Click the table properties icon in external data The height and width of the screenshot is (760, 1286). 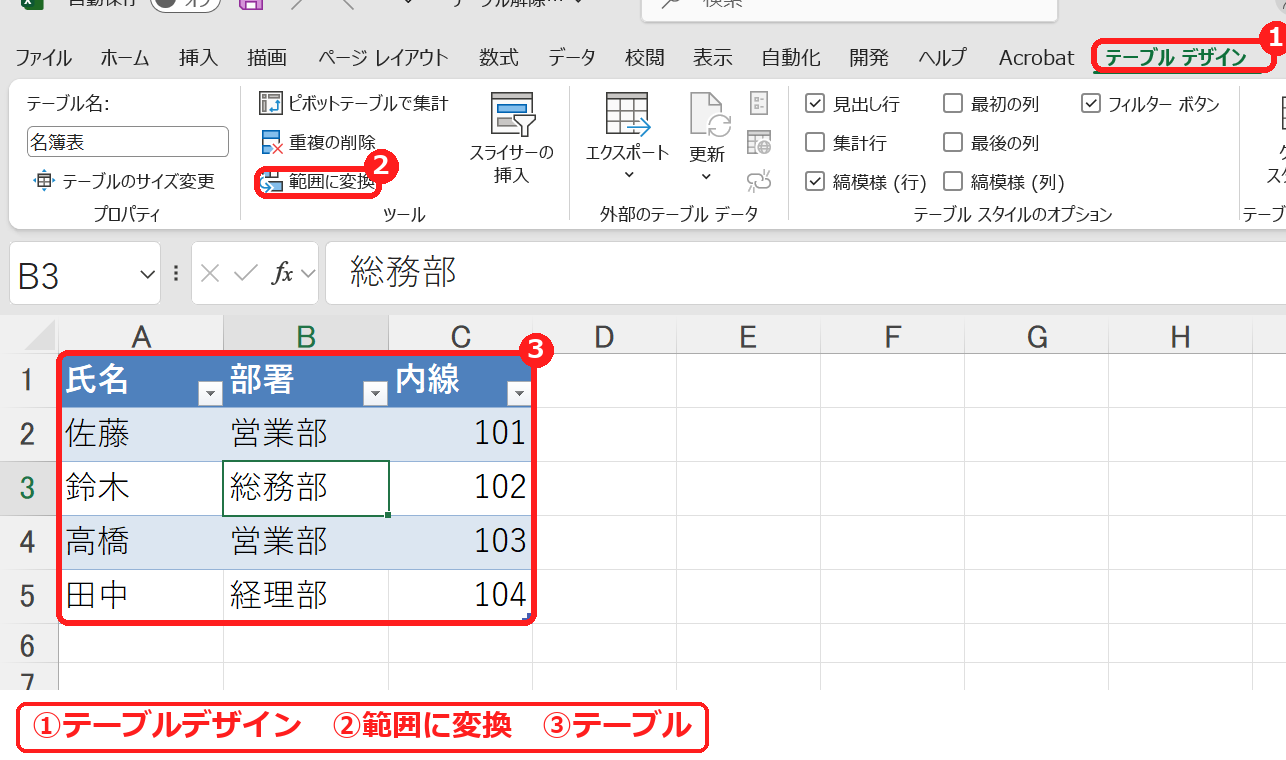[759, 103]
